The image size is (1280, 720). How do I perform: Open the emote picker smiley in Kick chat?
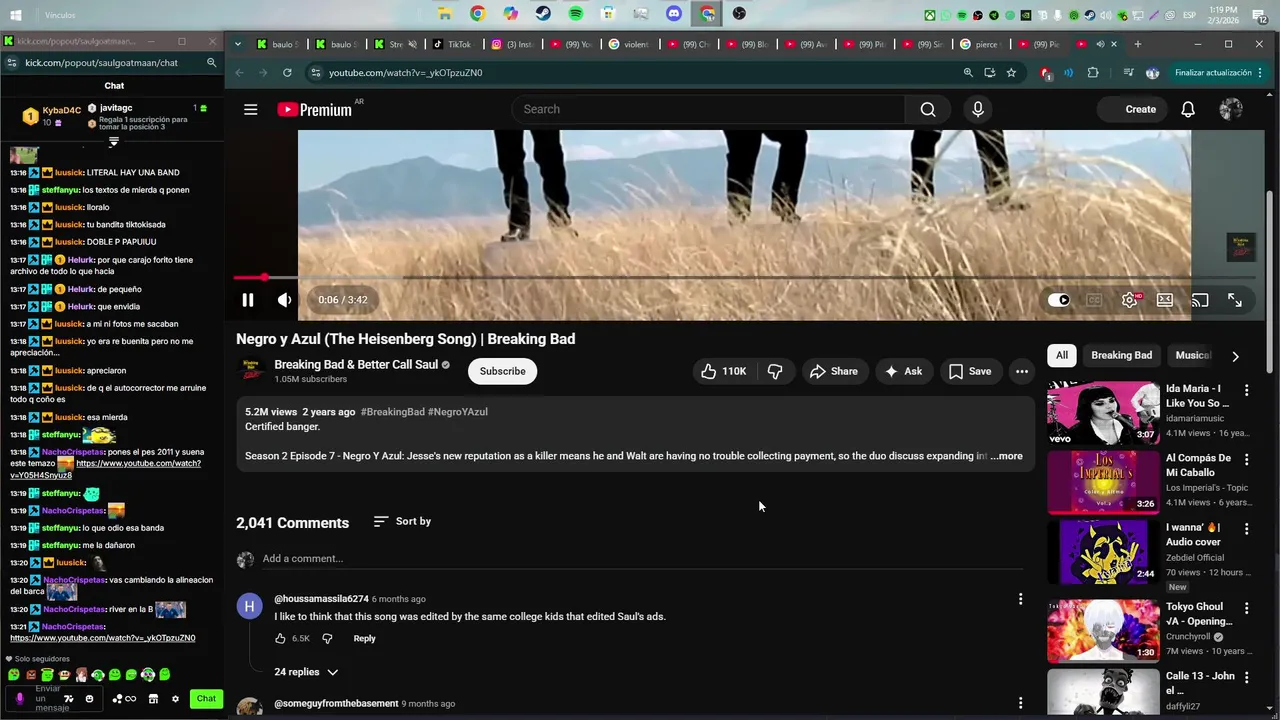click(89, 699)
